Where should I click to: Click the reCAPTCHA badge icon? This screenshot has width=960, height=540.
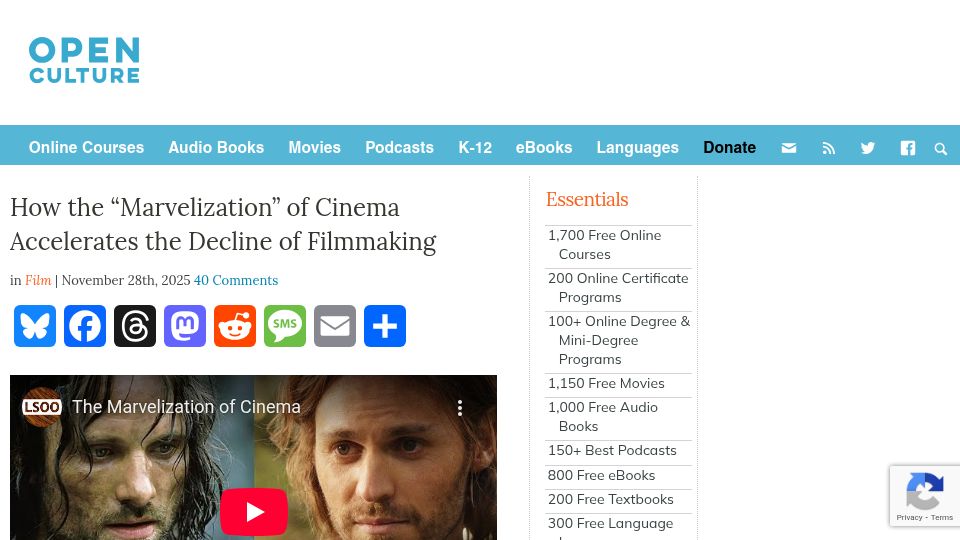[x=924, y=491]
